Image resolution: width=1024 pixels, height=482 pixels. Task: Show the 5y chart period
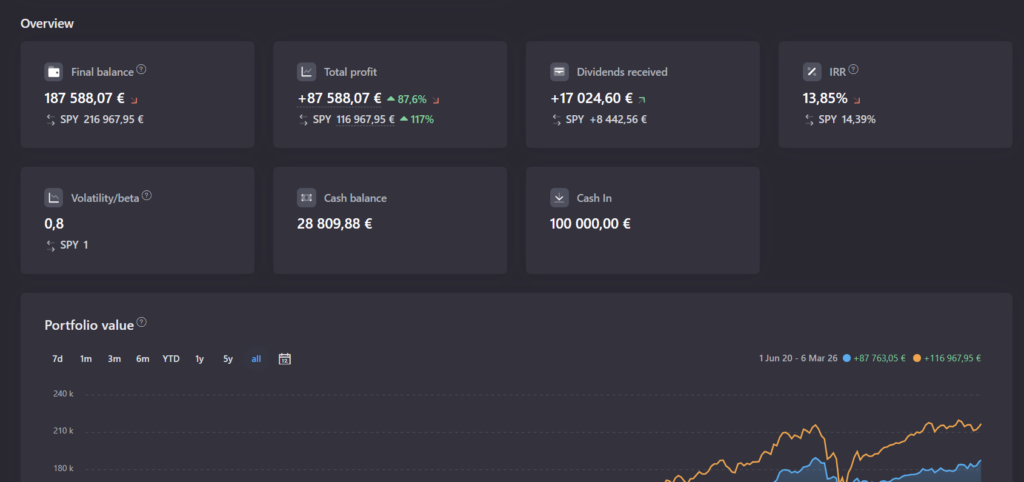click(x=228, y=359)
